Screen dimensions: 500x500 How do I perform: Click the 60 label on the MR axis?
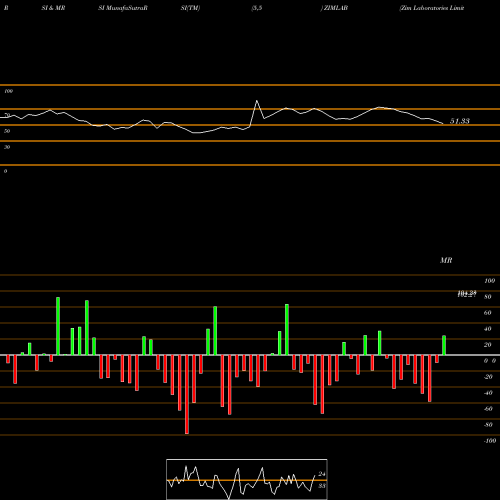pyautogui.click(x=488, y=313)
